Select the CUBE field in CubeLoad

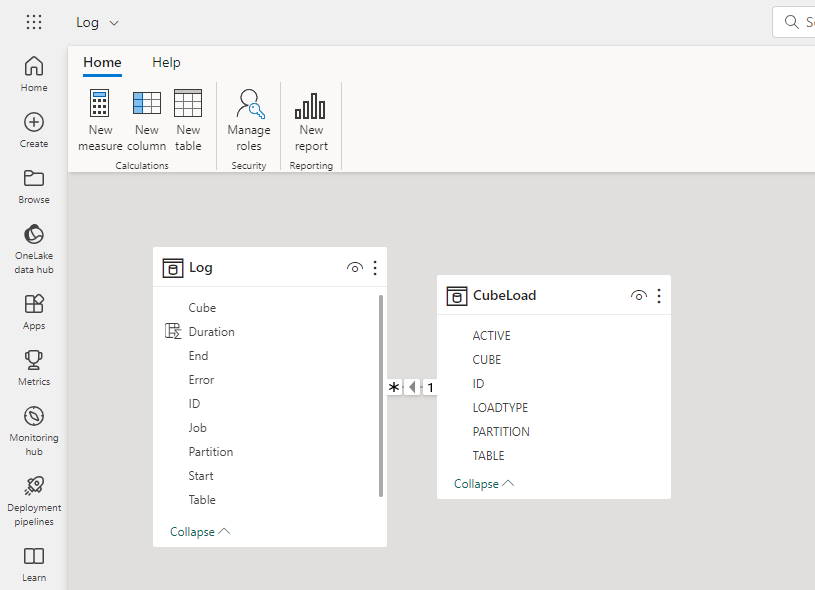[x=487, y=360]
